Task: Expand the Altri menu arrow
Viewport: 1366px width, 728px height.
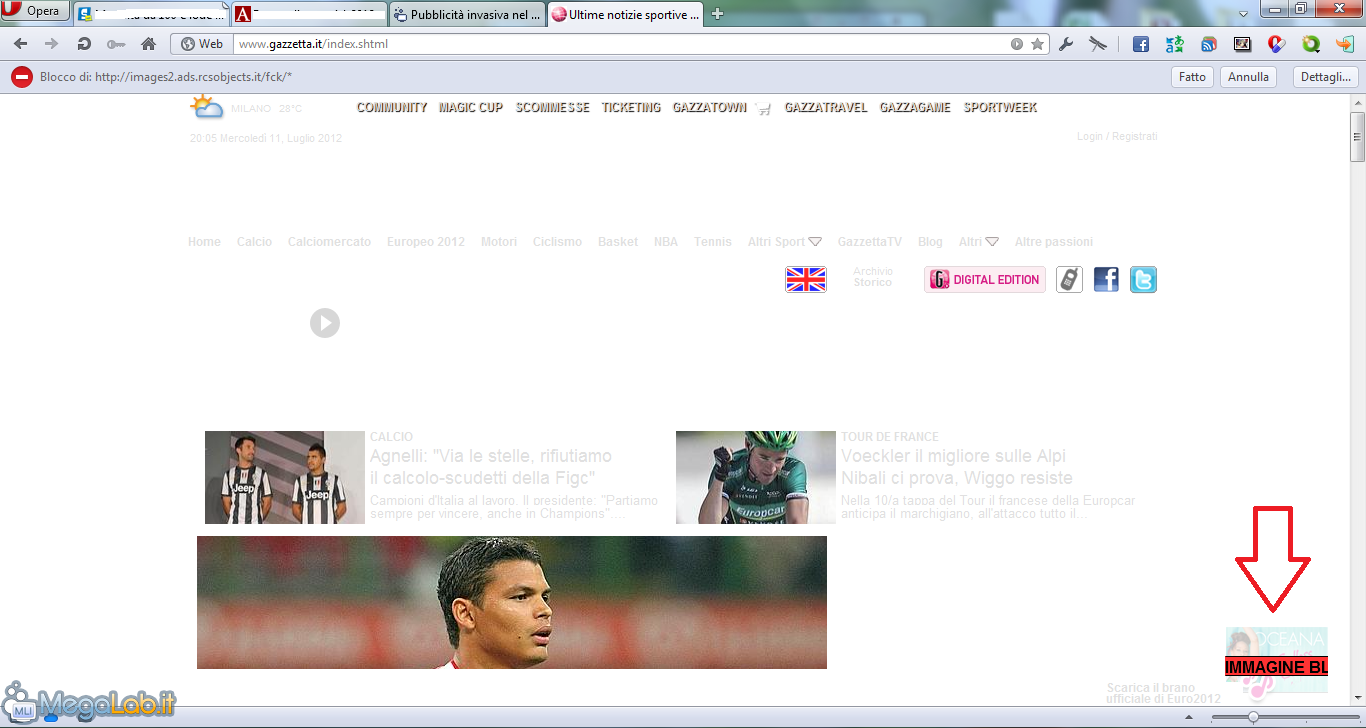Action: tap(992, 242)
